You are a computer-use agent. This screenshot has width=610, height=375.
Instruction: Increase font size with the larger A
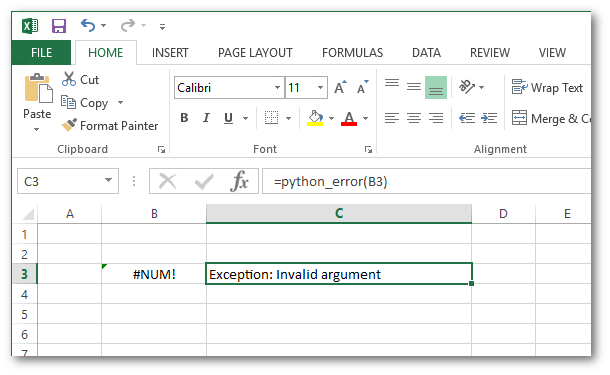point(340,88)
